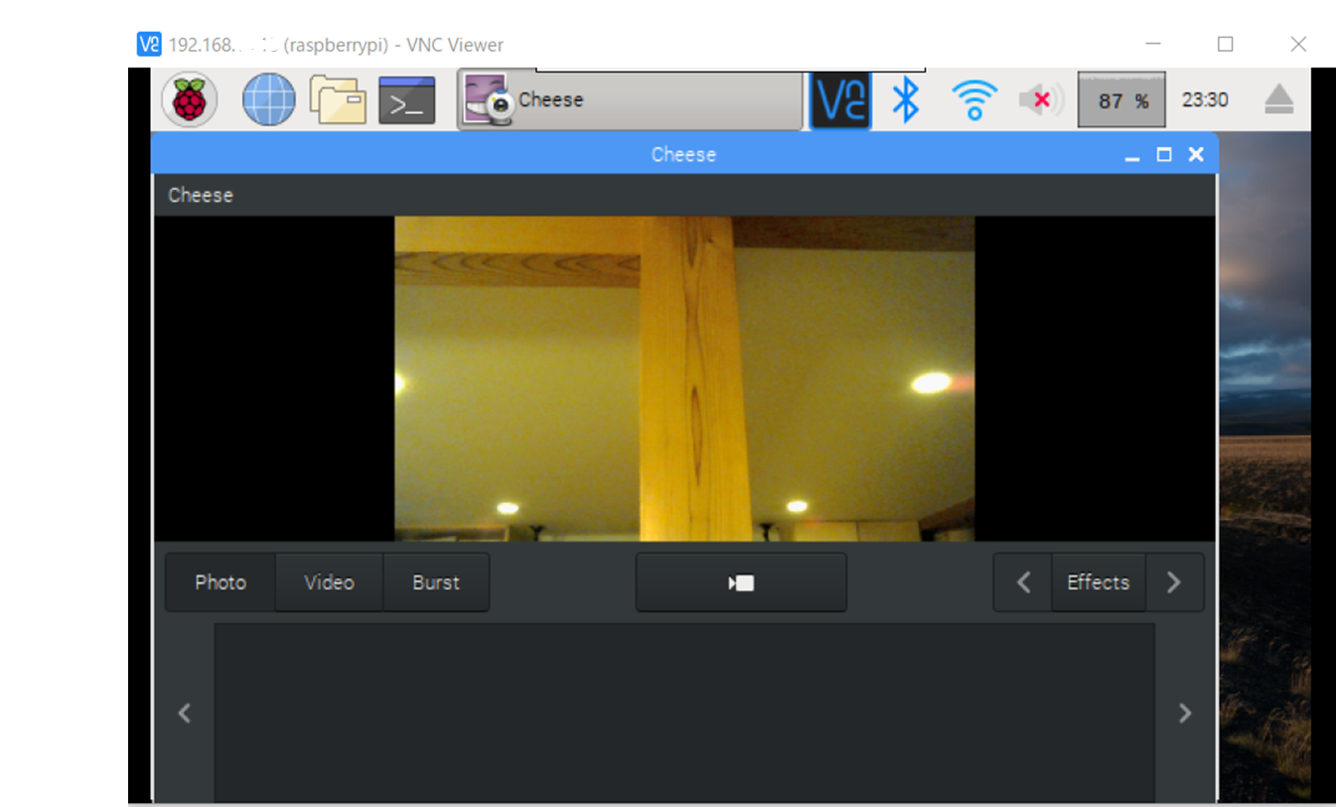Open the VNC Server tray icon
The width and height of the screenshot is (1336, 807).
(x=840, y=100)
